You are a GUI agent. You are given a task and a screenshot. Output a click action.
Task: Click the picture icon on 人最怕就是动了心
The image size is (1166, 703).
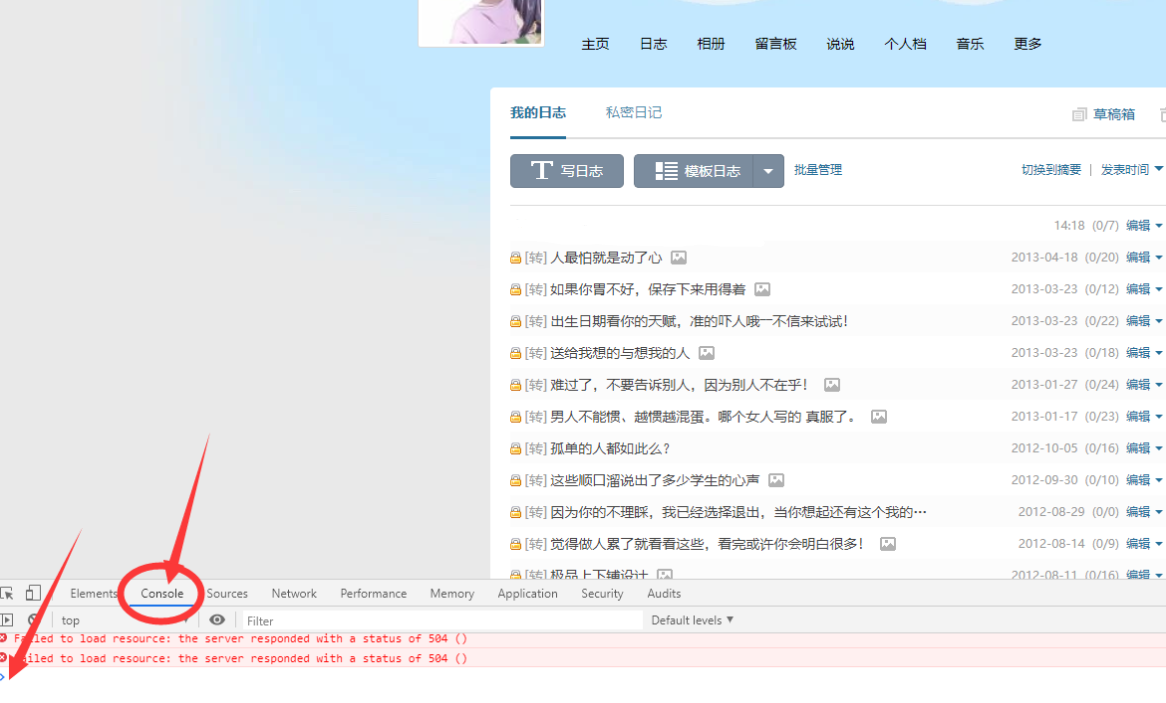pos(678,257)
